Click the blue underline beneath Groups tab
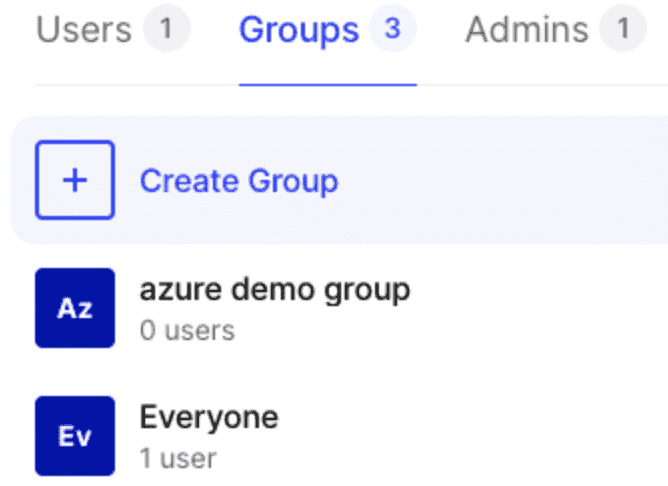 [327, 84]
